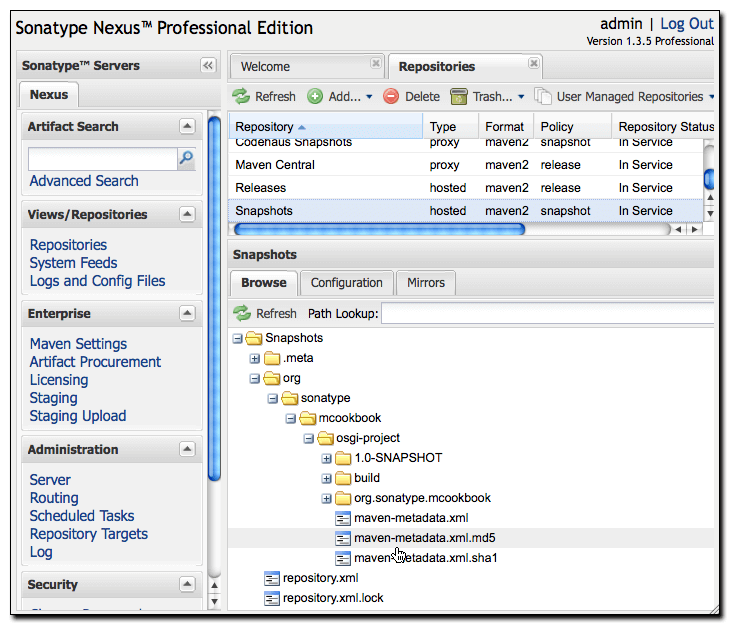730x625 pixels.
Task: Click the artifact search magnifier icon
Action: coord(186,158)
